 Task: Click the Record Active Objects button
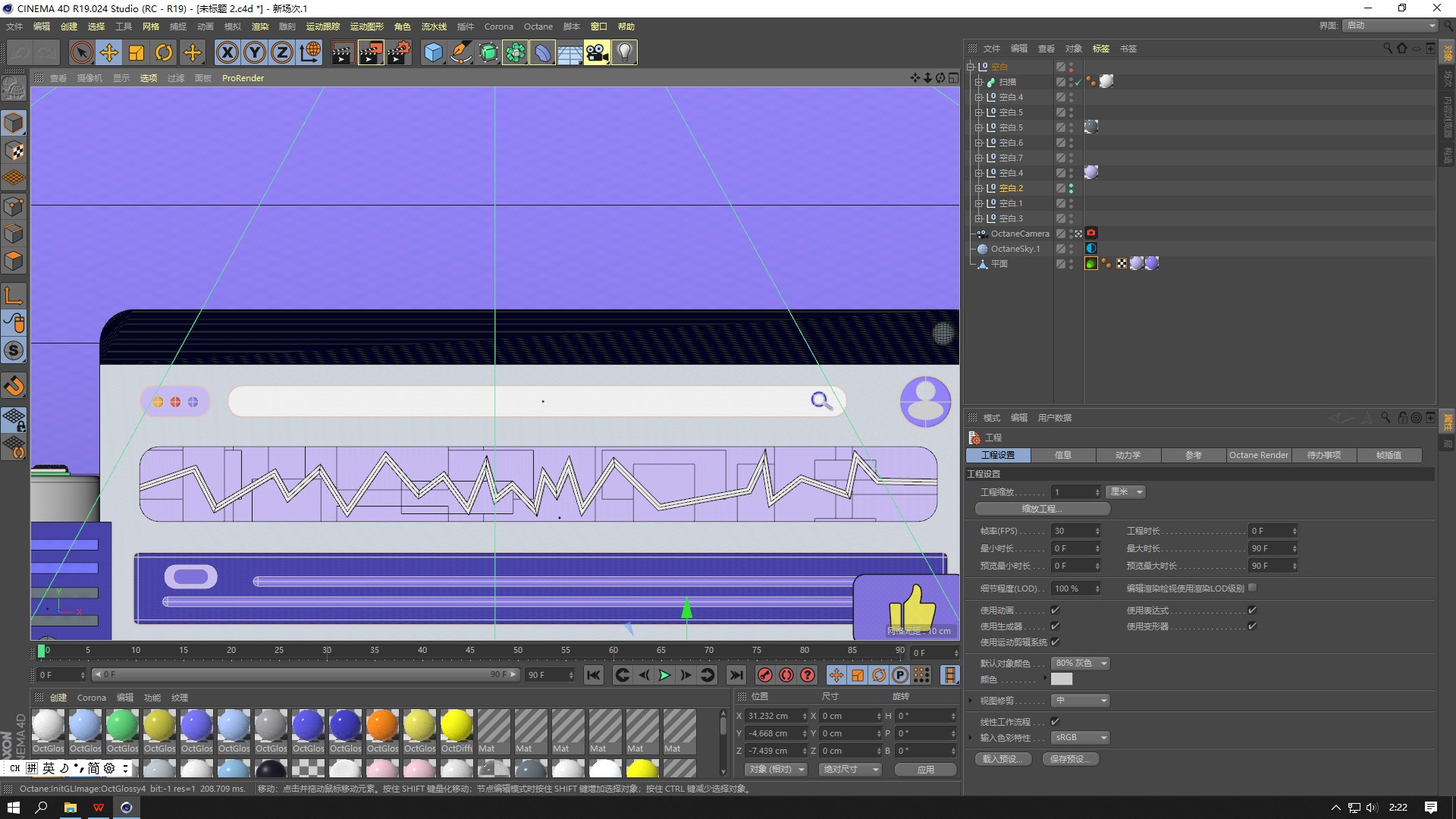pos(765,675)
